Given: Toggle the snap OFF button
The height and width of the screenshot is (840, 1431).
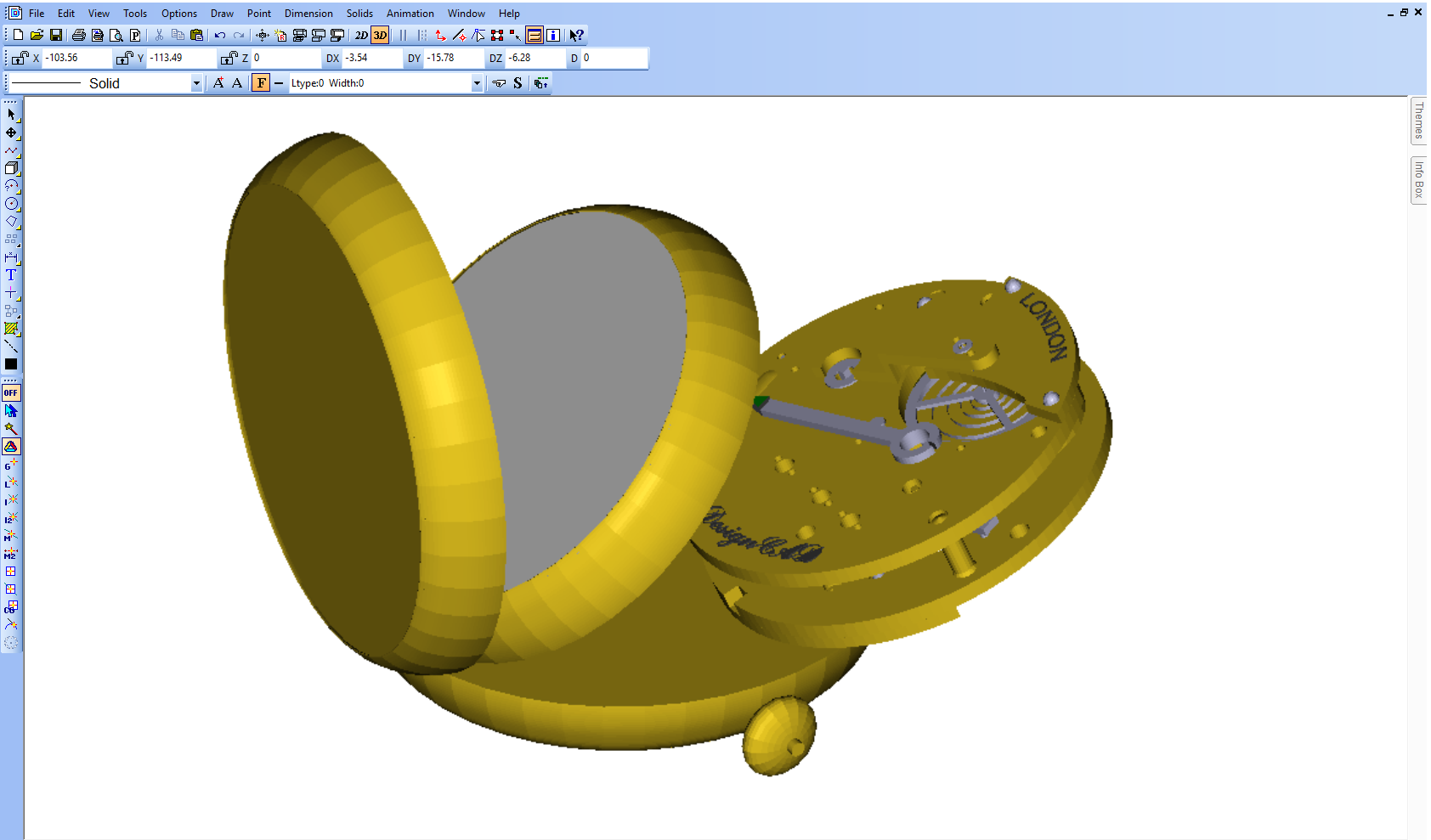Looking at the screenshot, I should [x=11, y=392].
